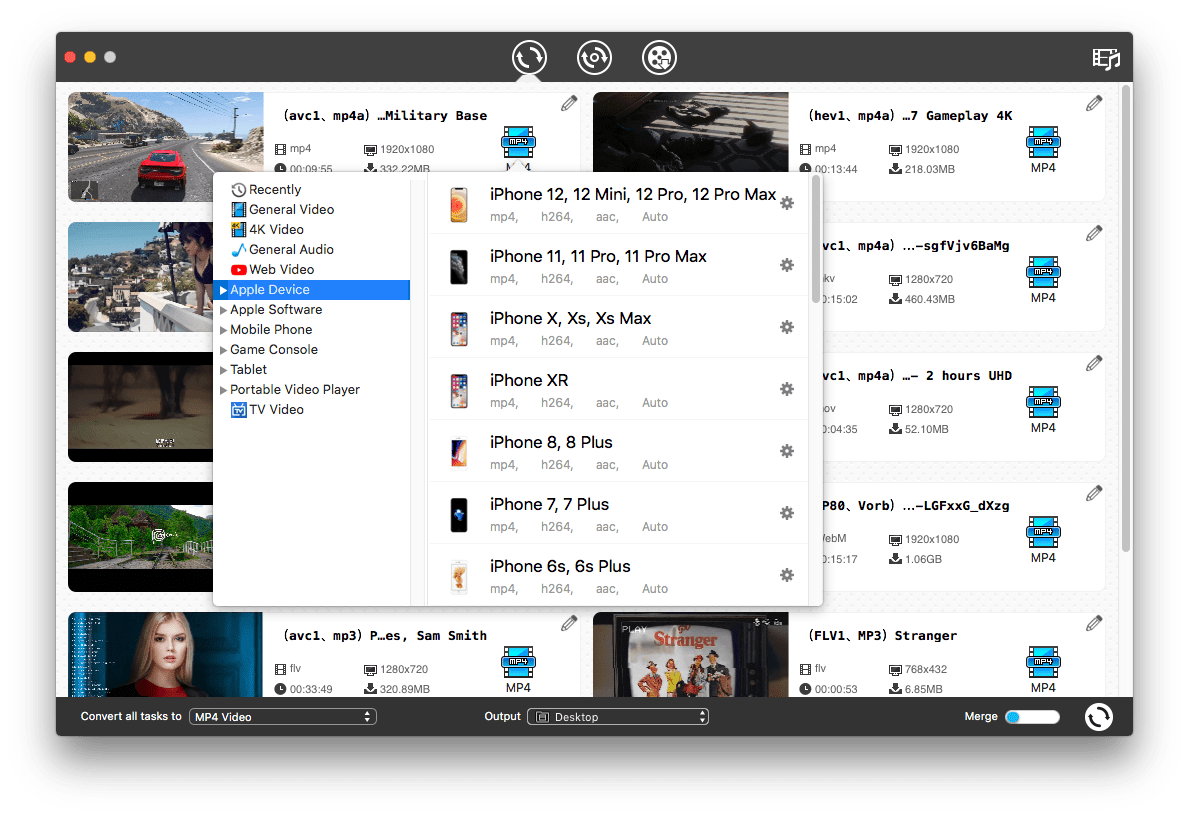Choose the iPhone 6s, 6s Plus preset
The width and height of the screenshot is (1189, 816).
(x=618, y=576)
